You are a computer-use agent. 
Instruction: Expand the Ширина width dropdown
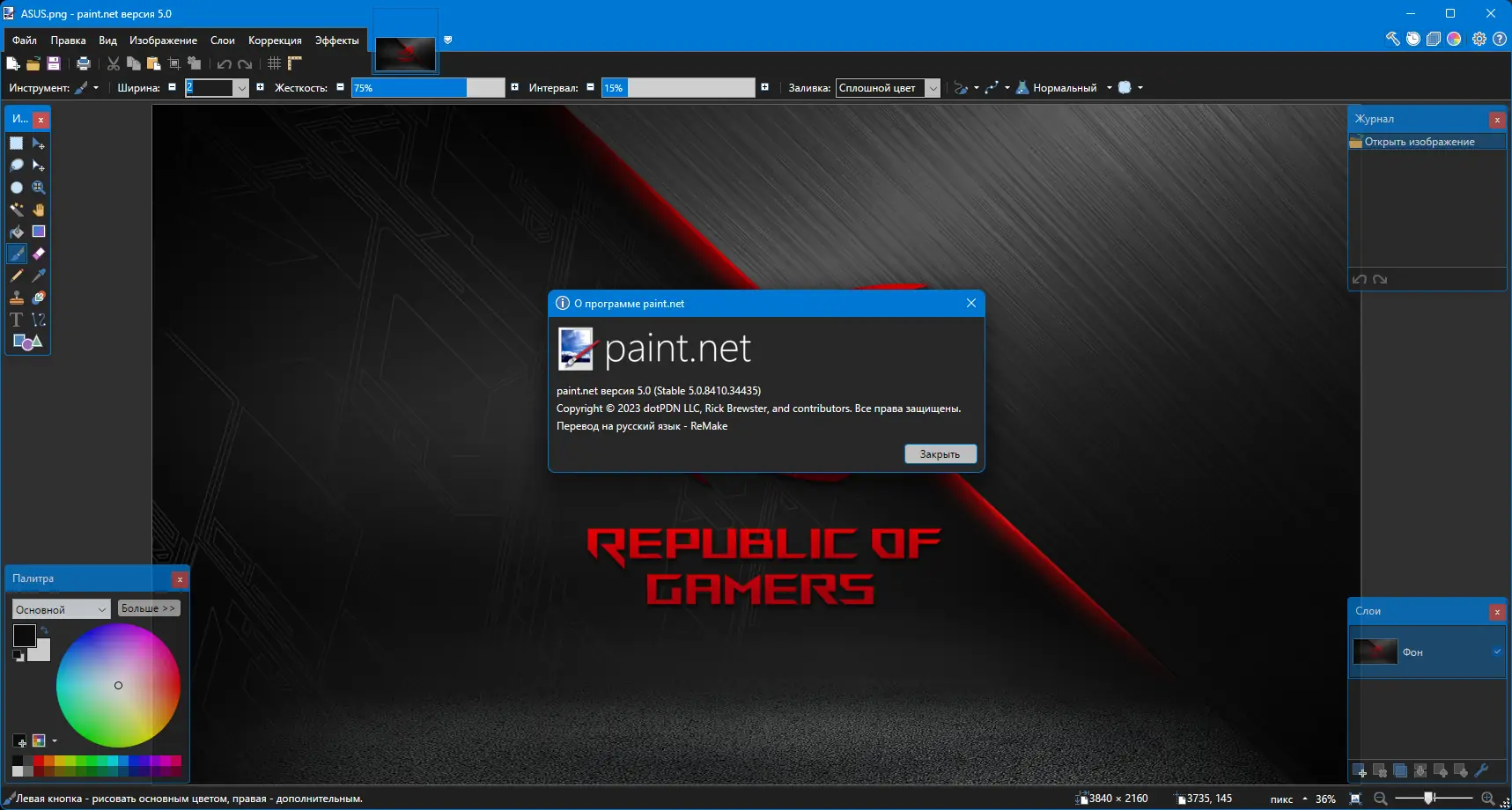[242, 88]
